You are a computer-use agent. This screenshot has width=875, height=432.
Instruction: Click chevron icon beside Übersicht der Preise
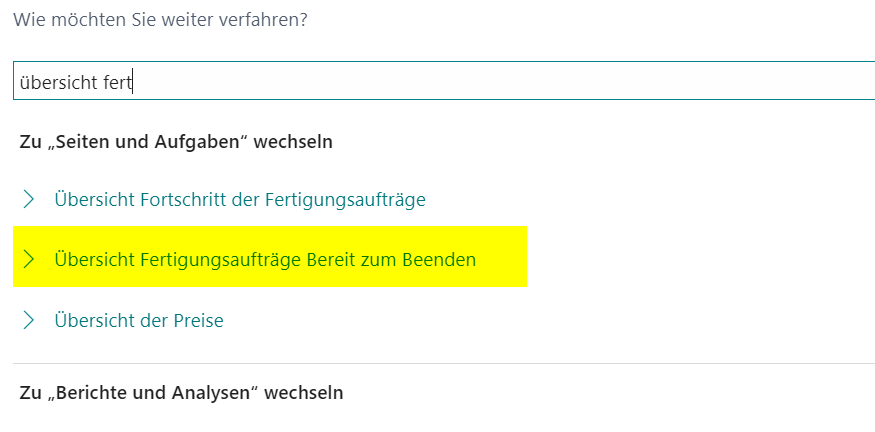pos(28,320)
